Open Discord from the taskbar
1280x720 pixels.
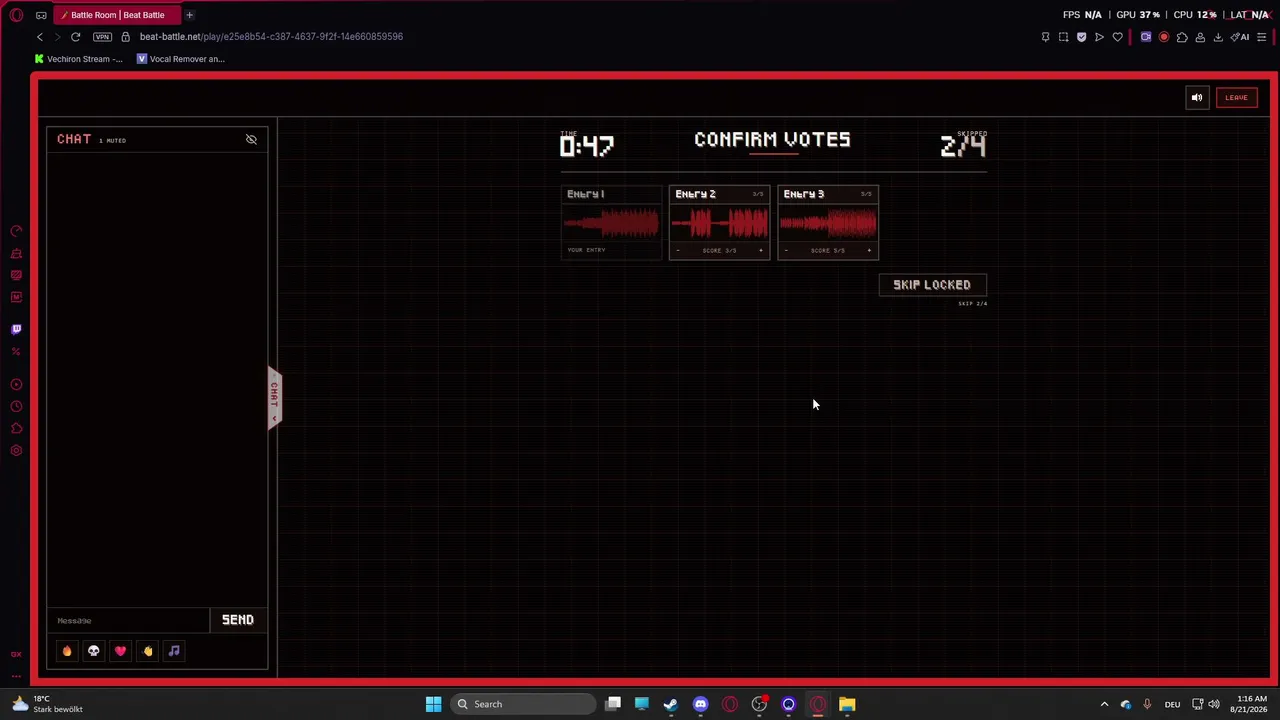point(700,704)
